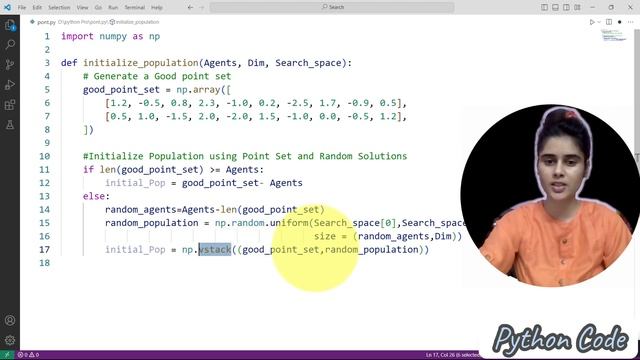Image resolution: width=640 pixels, height=360 pixels.
Task: Toggle the bottom panel layout
Action: 555,7
